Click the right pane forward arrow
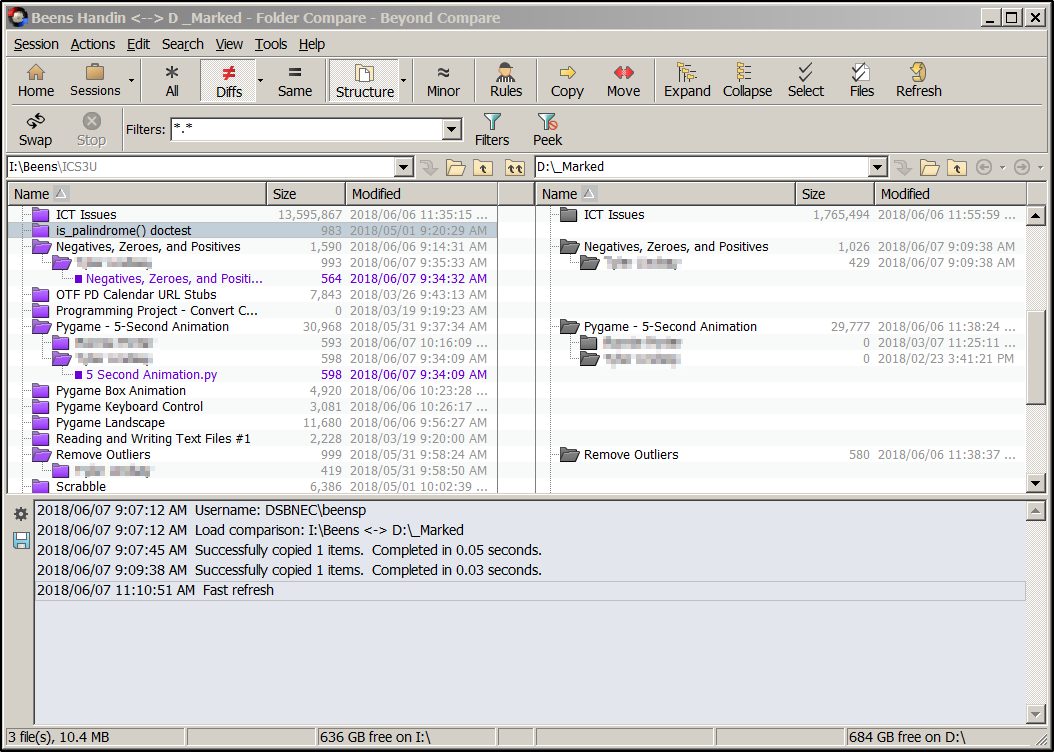Image resolution: width=1054 pixels, height=752 pixels. point(1022,167)
